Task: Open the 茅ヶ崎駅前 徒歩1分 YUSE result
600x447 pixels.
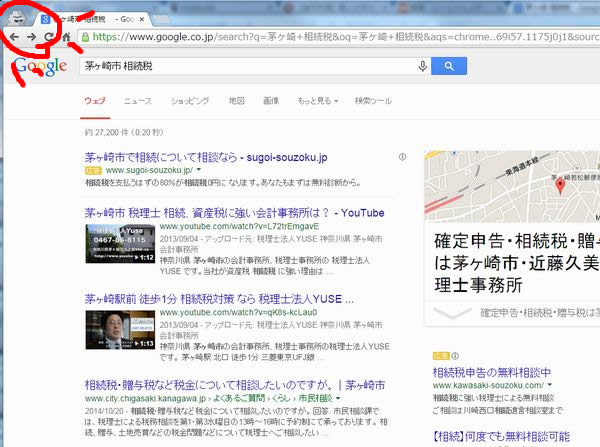Action: coord(219,299)
